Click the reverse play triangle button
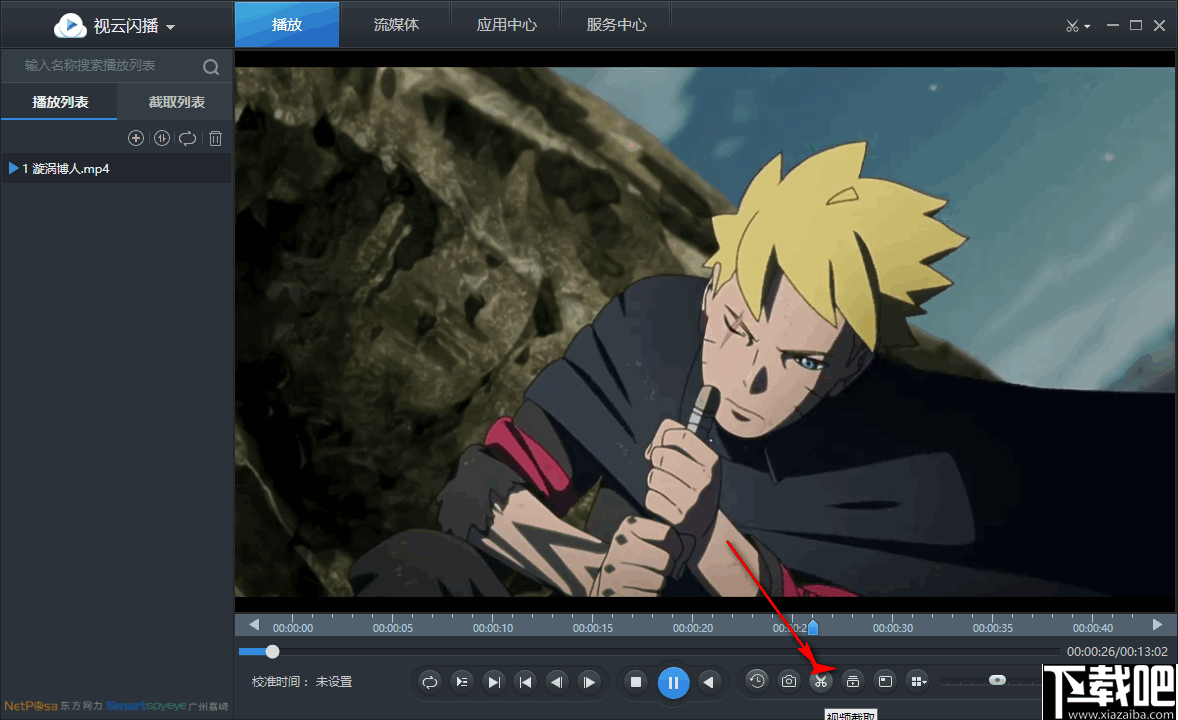Image resolution: width=1178 pixels, height=720 pixels. [x=708, y=682]
